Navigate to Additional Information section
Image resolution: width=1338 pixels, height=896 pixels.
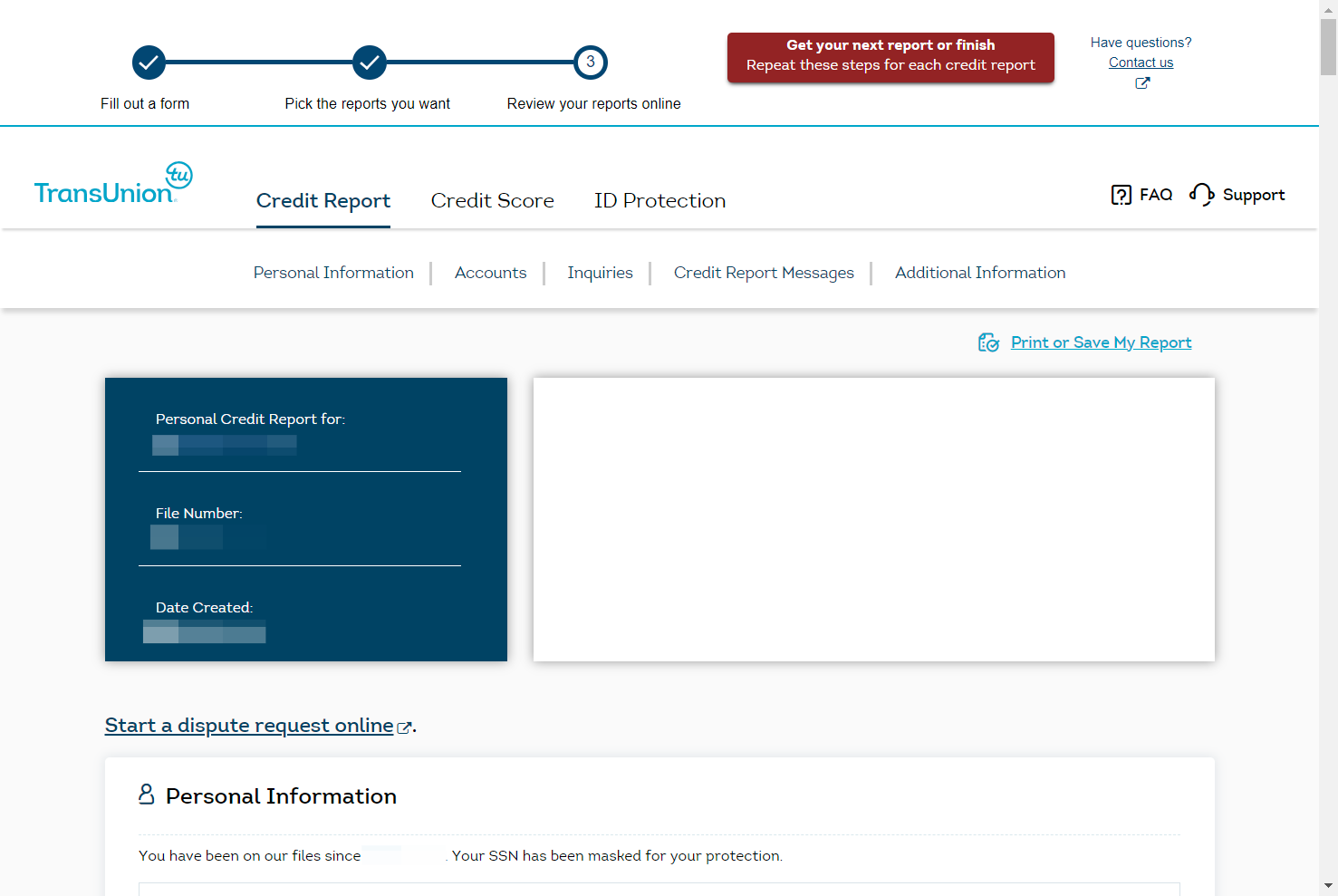(x=980, y=273)
